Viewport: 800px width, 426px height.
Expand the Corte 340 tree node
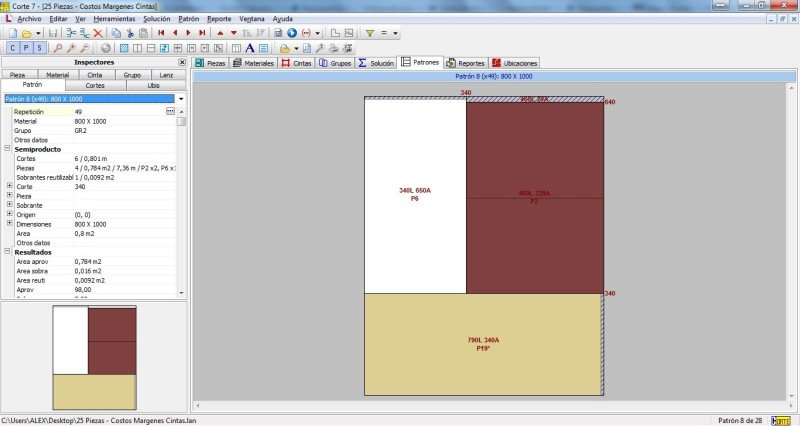pyautogui.click(x=9, y=186)
